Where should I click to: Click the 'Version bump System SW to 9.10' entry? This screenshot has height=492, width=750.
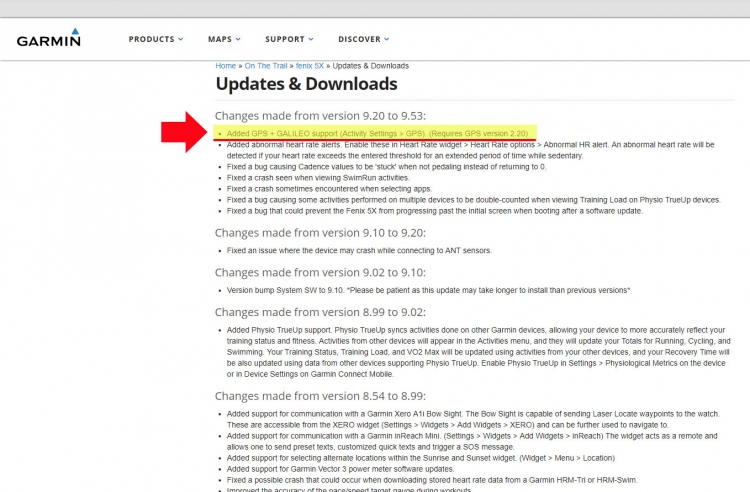coord(428,290)
